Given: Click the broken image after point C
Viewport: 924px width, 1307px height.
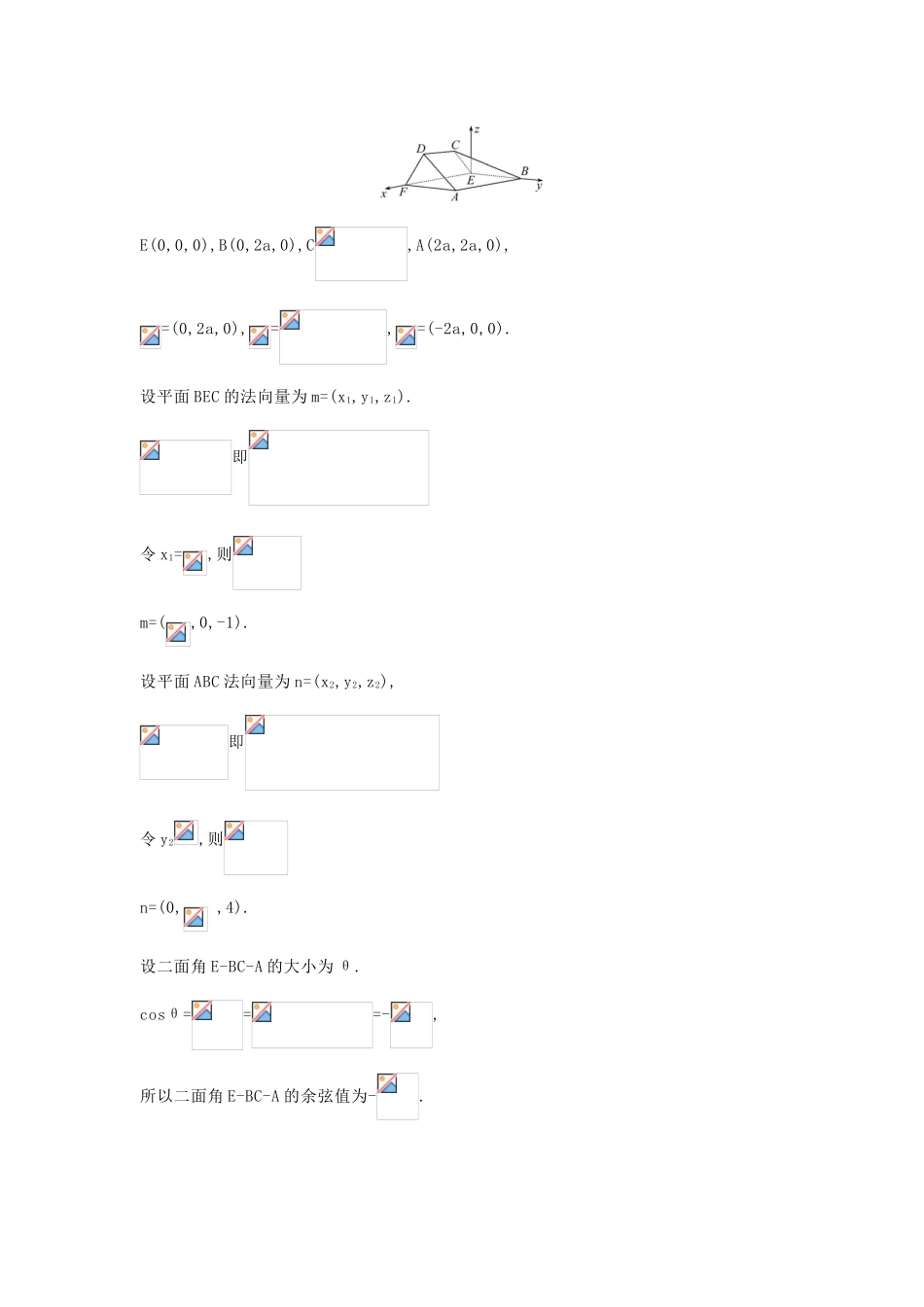Looking at the screenshot, I should point(361,254).
